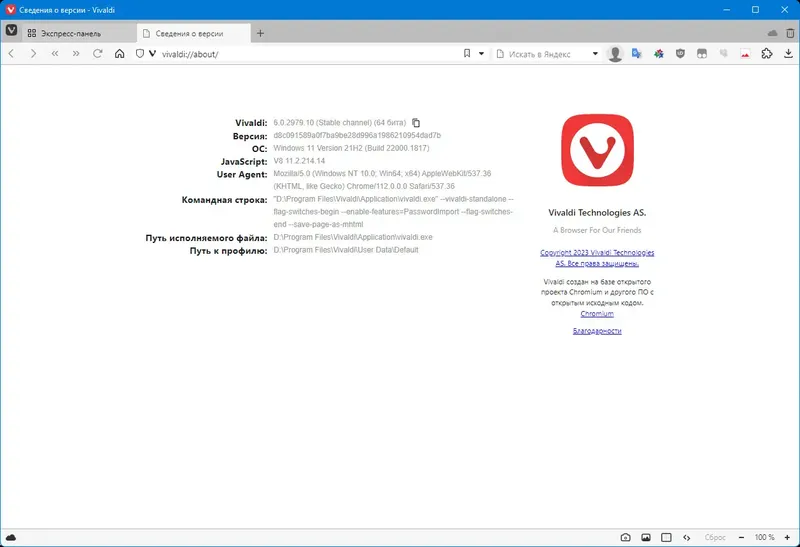800x547 pixels.
Task: Click the Fast Forward button
Action: click(x=76, y=54)
